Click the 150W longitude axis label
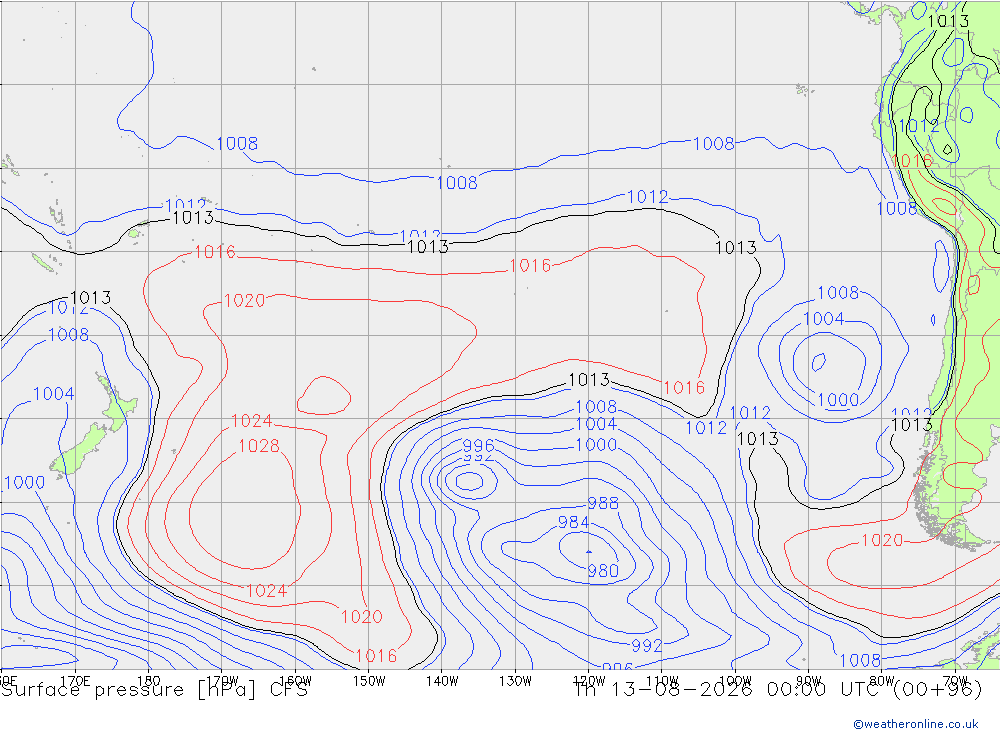This screenshot has height=733, width=1000. 369,681
